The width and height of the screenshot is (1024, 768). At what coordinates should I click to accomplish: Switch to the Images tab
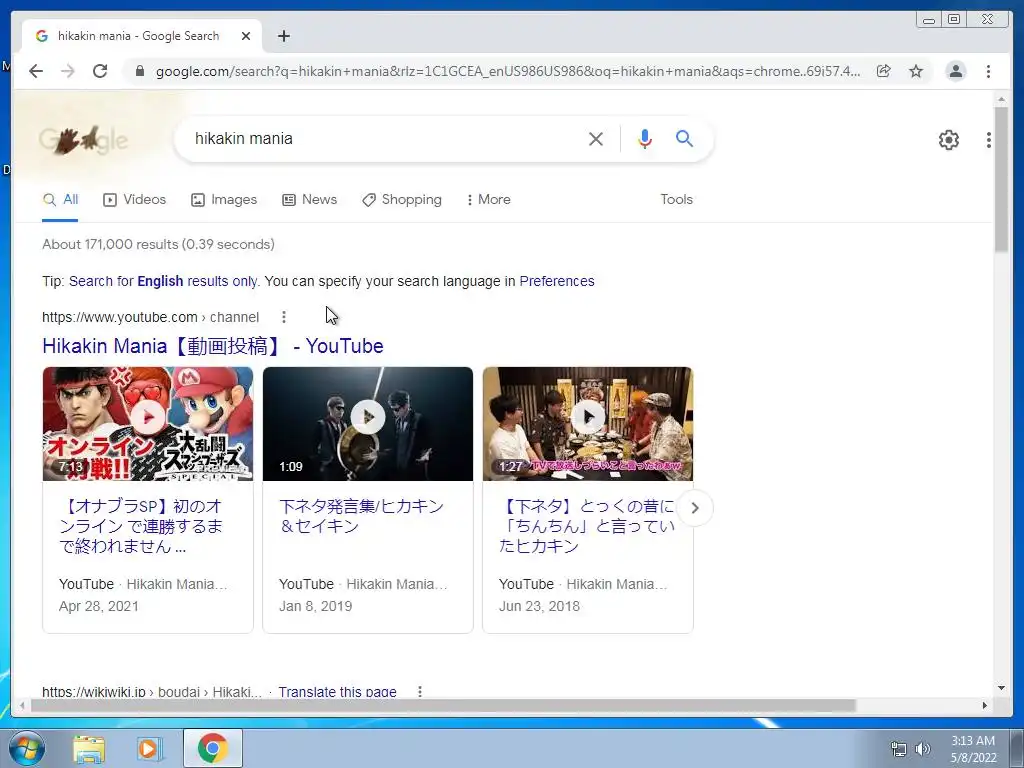click(x=224, y=200)
